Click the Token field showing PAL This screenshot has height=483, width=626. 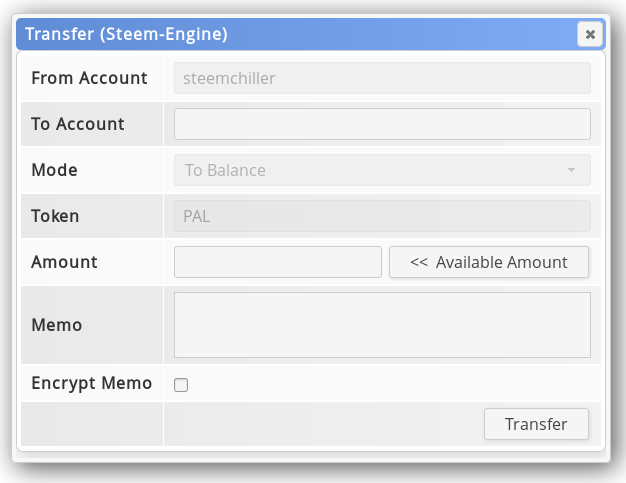[382, 216]
